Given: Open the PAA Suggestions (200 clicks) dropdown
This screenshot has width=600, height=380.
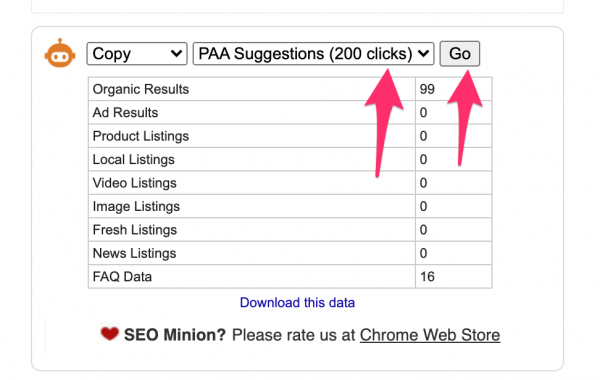Looking at the screenshot, I should coord(313,54).
